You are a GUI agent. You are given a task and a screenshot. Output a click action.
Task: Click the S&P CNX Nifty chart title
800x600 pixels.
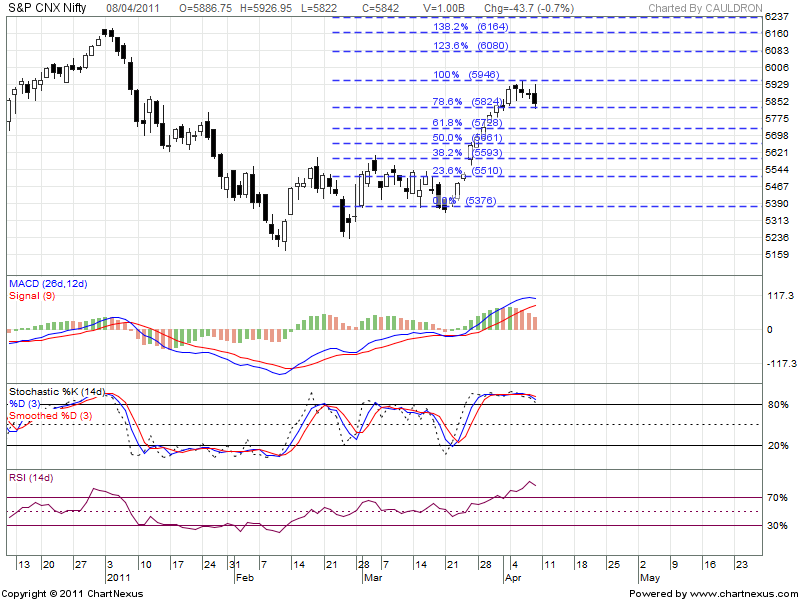pos(48,8)
